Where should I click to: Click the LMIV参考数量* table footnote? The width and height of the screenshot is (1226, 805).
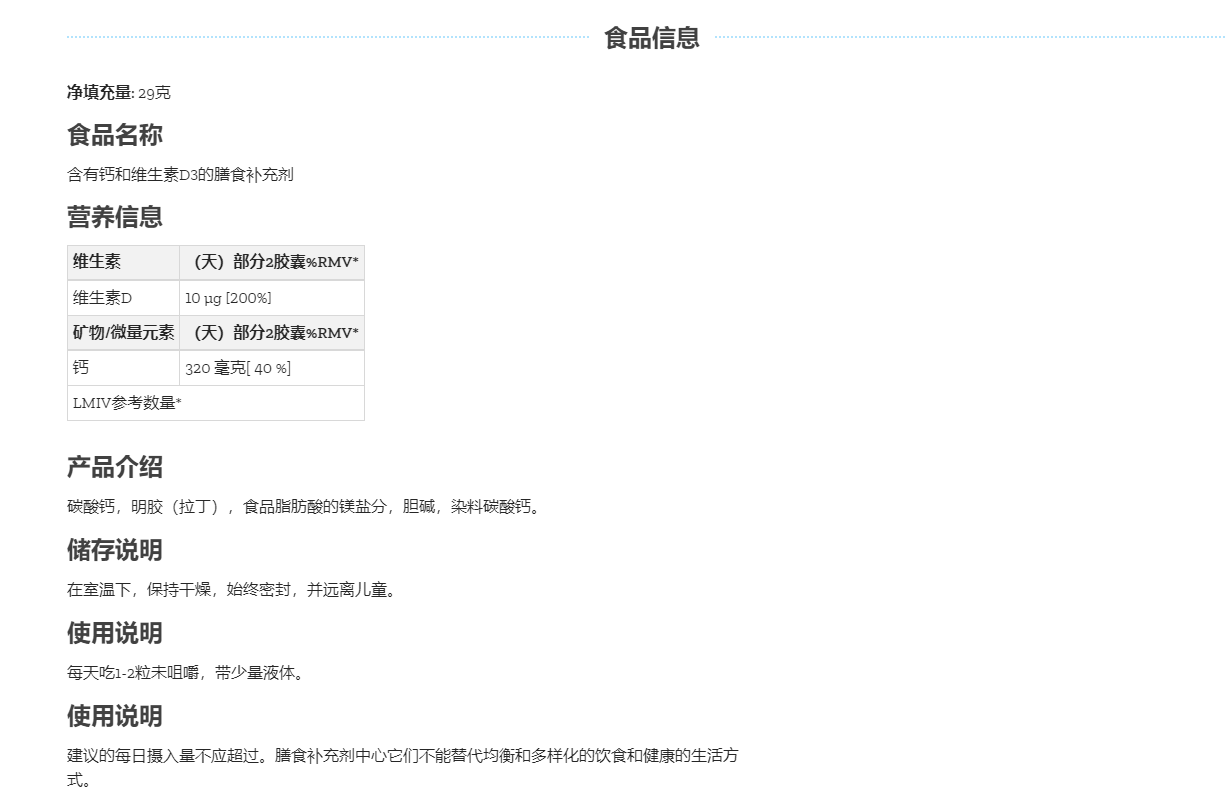click(127, 403)
